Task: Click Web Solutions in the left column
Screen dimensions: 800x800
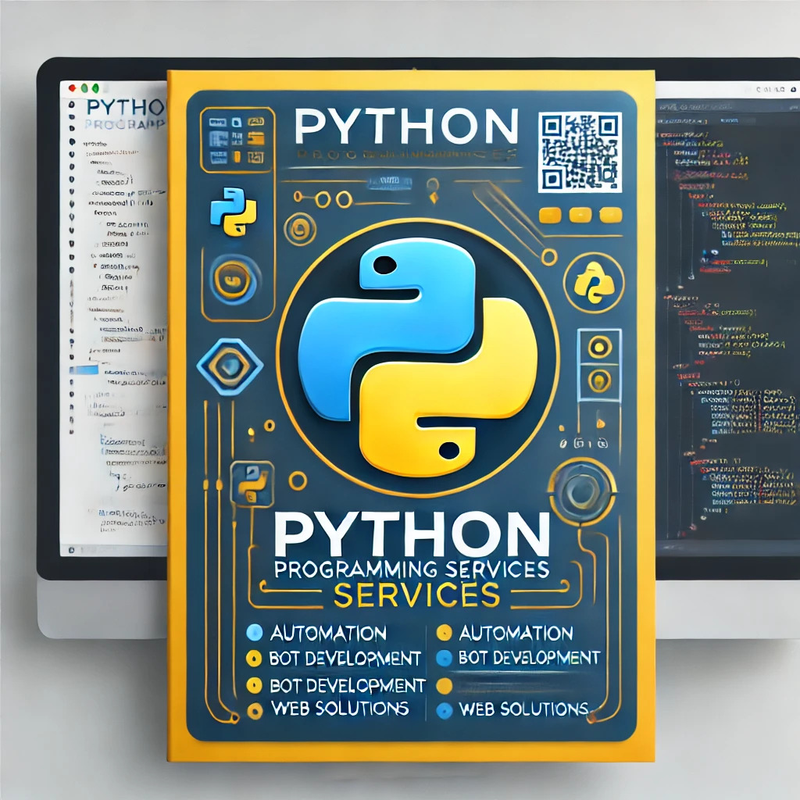Action: coord(339,708)
